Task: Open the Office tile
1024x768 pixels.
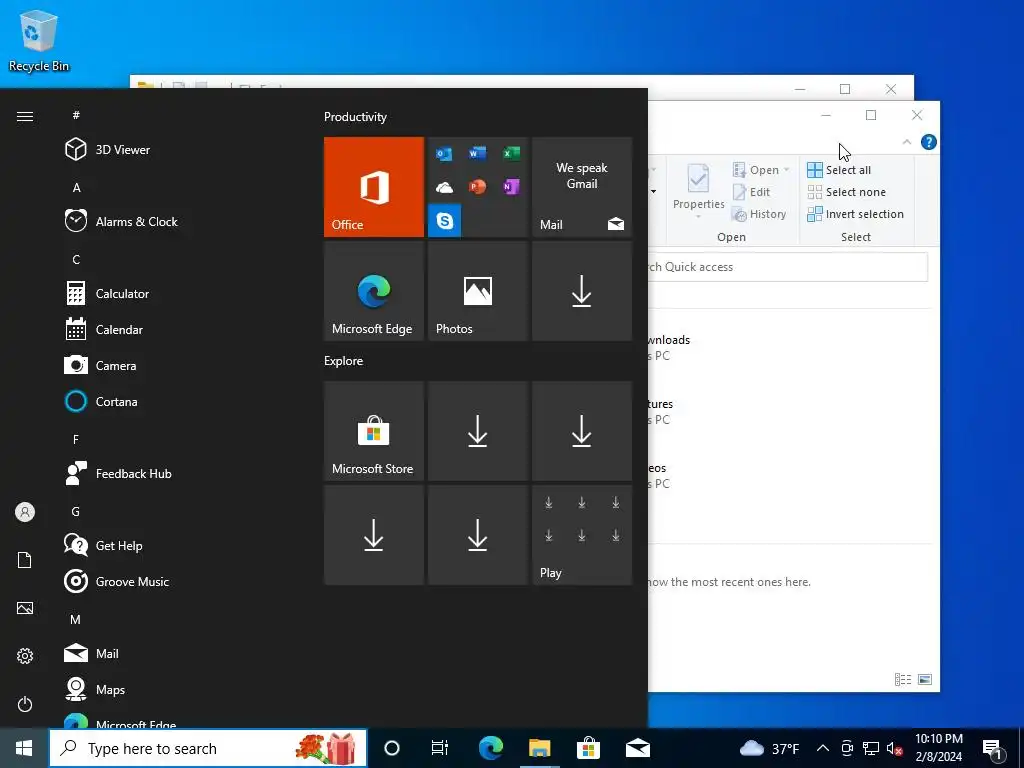Action: (x=374, y=187)
